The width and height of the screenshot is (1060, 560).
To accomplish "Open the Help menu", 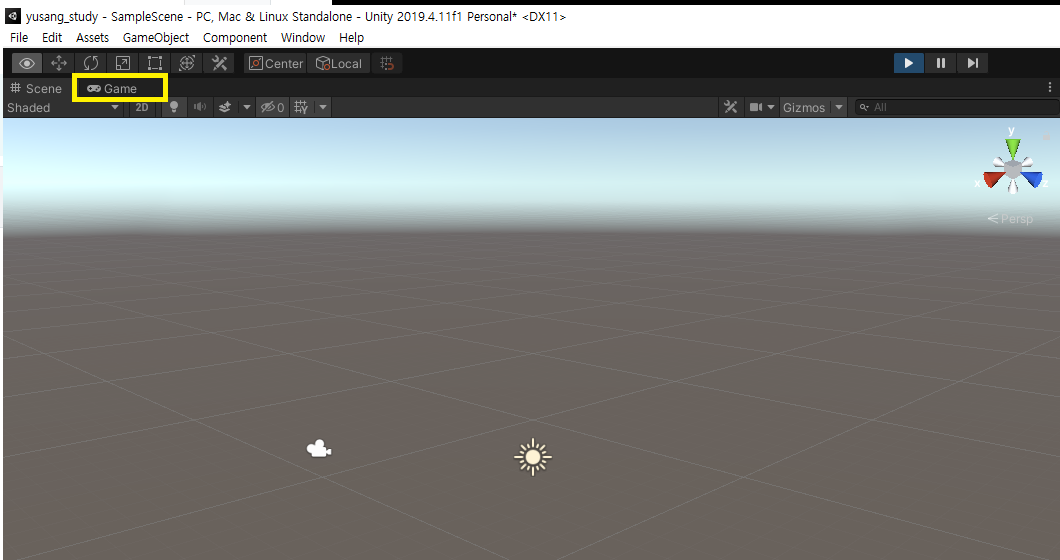I will click(352, 38).
